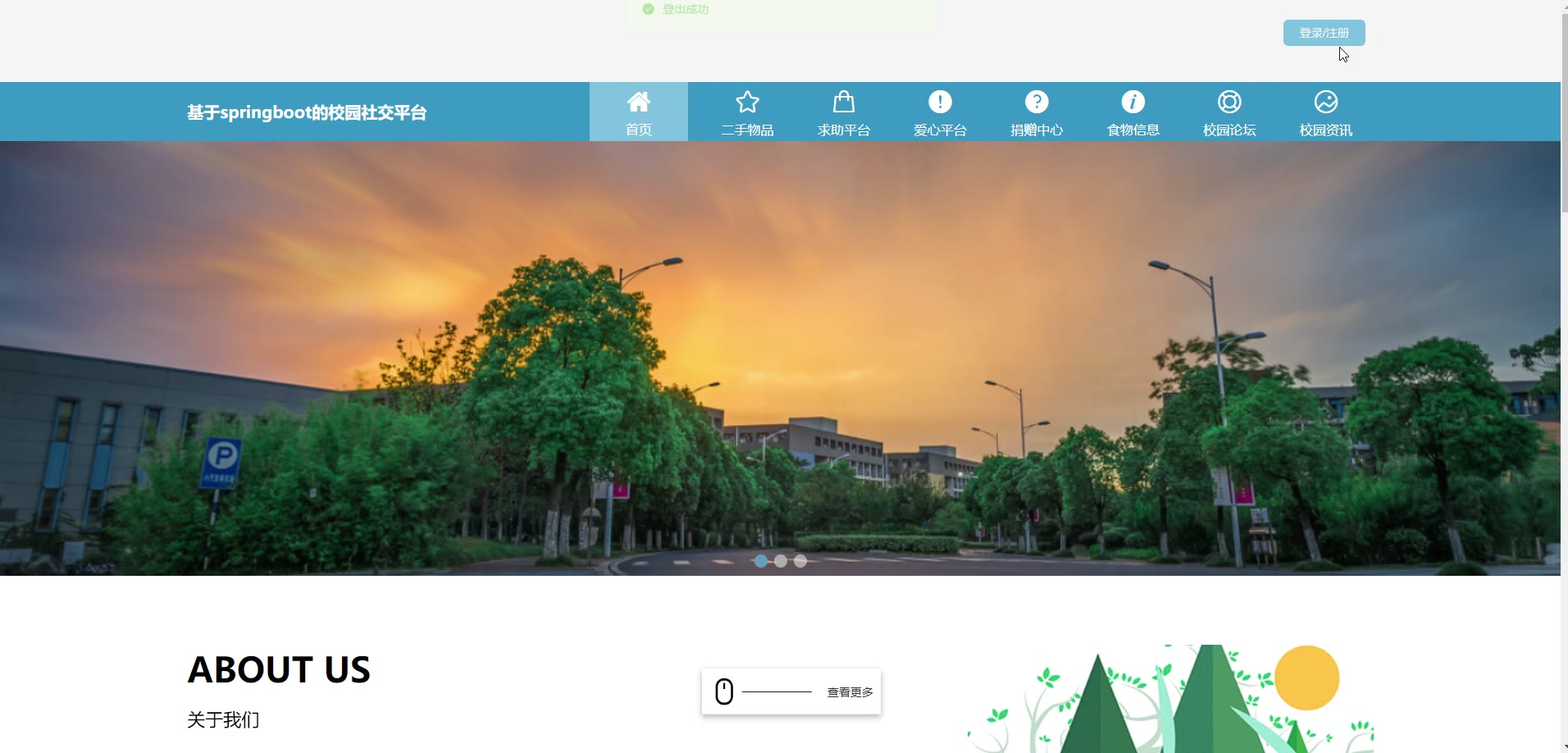This screenshot has width=1568, height=753.
Task: Click the exclamation icon for 爱心平台
Action: coord(940,102)
